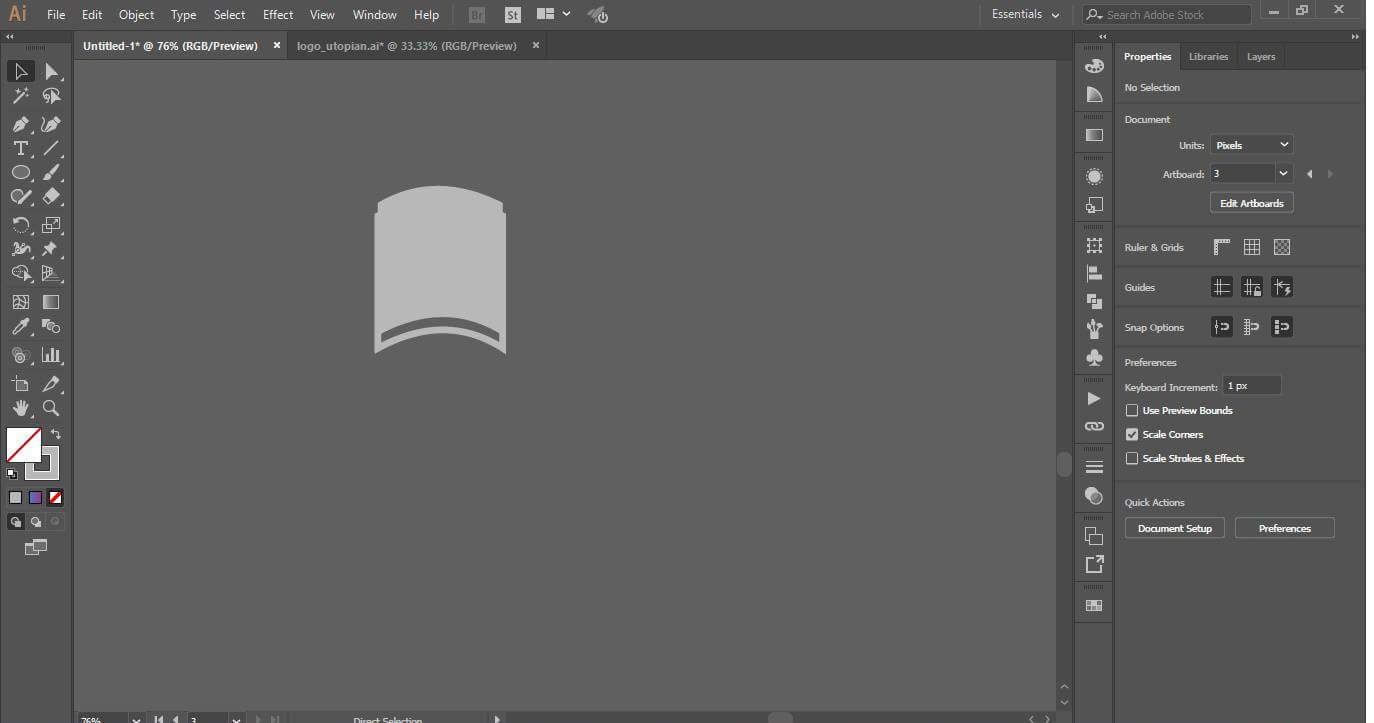Viewport: 1374px width, 723px height.
Task: Select the Paintbrush tool
Action: (51, 172)
